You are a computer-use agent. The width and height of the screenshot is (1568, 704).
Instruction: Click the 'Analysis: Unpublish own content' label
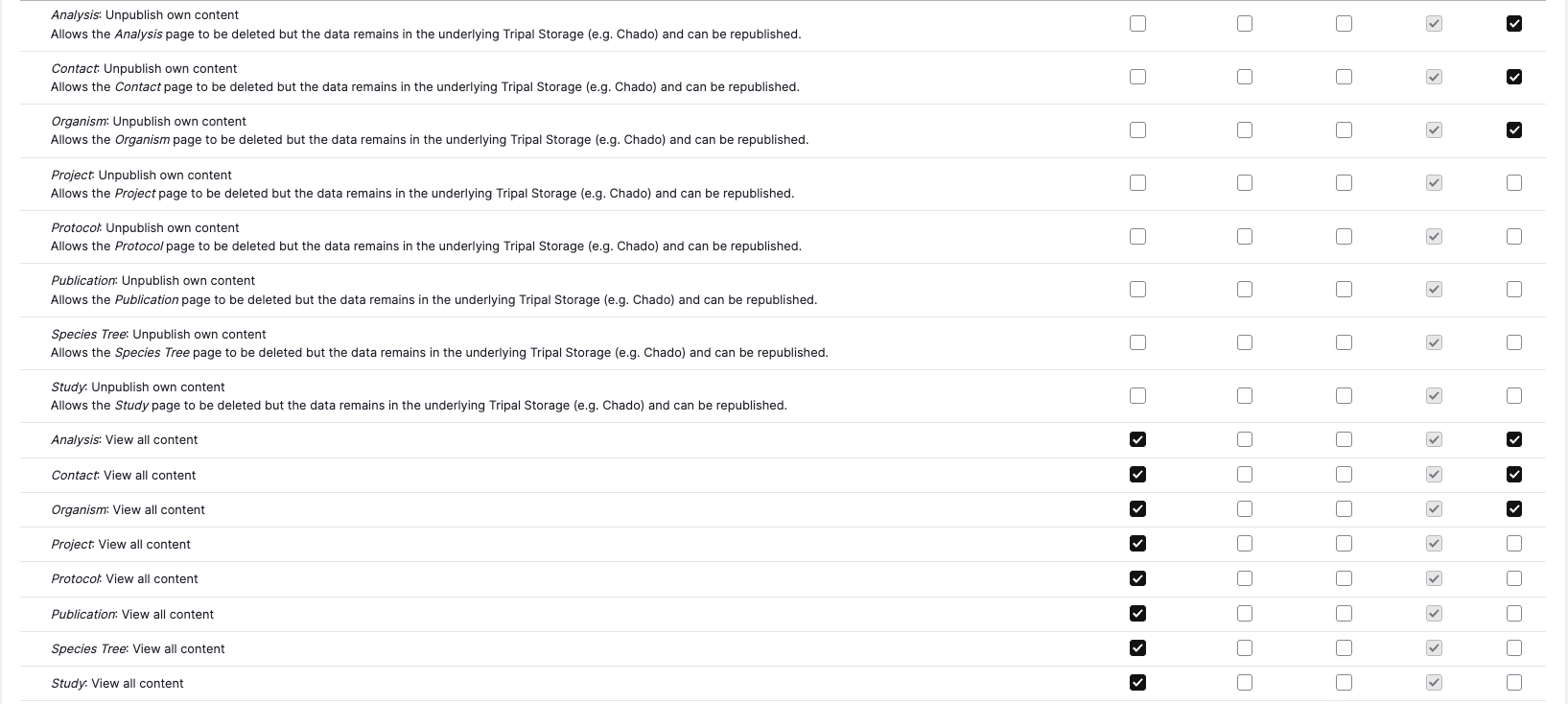[x=145, y=15]
